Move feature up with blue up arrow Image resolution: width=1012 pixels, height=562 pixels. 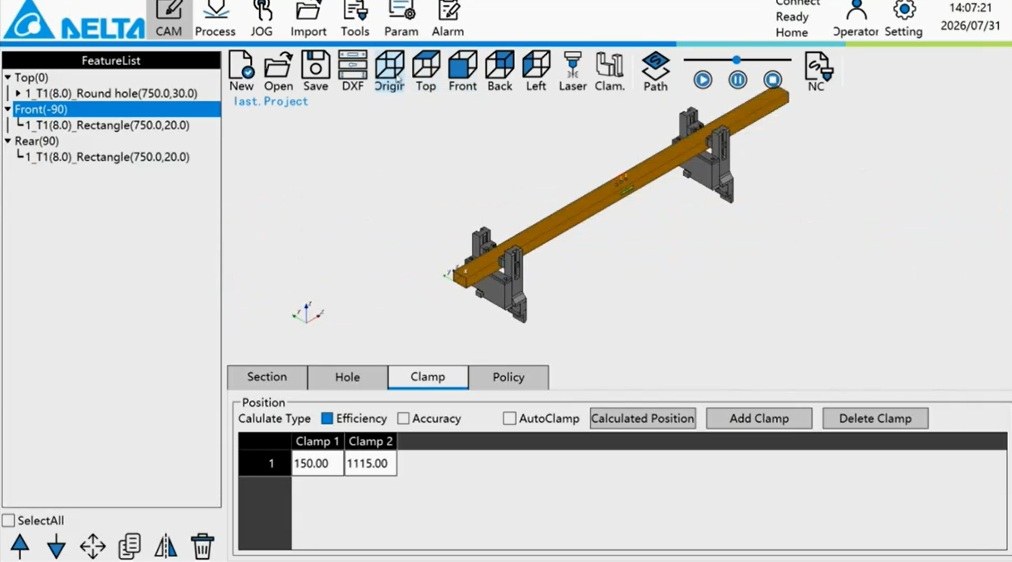pyautogui.click(x=20, y=546)
